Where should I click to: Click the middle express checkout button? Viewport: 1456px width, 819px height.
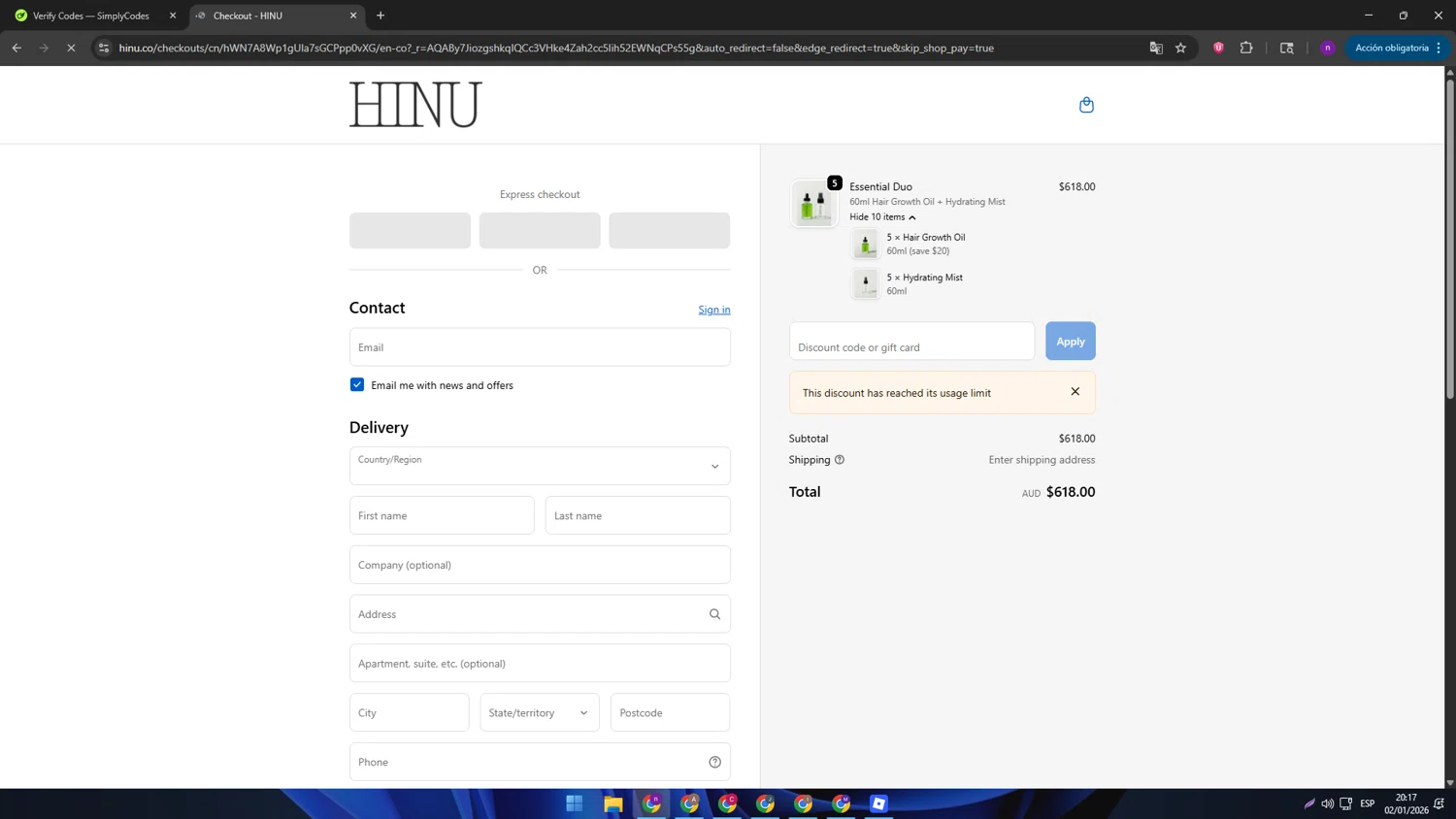click(x=540, y=231)
